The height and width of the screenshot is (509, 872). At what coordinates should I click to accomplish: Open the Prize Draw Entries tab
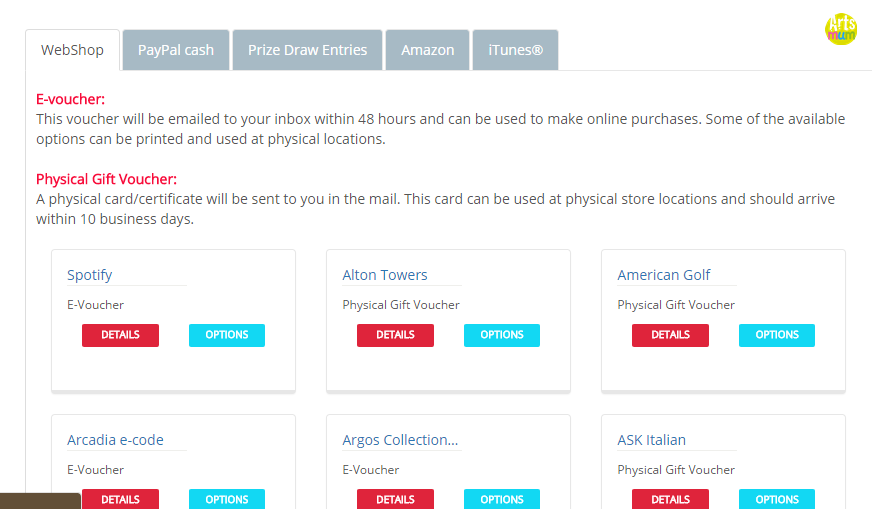coord(308,50)
